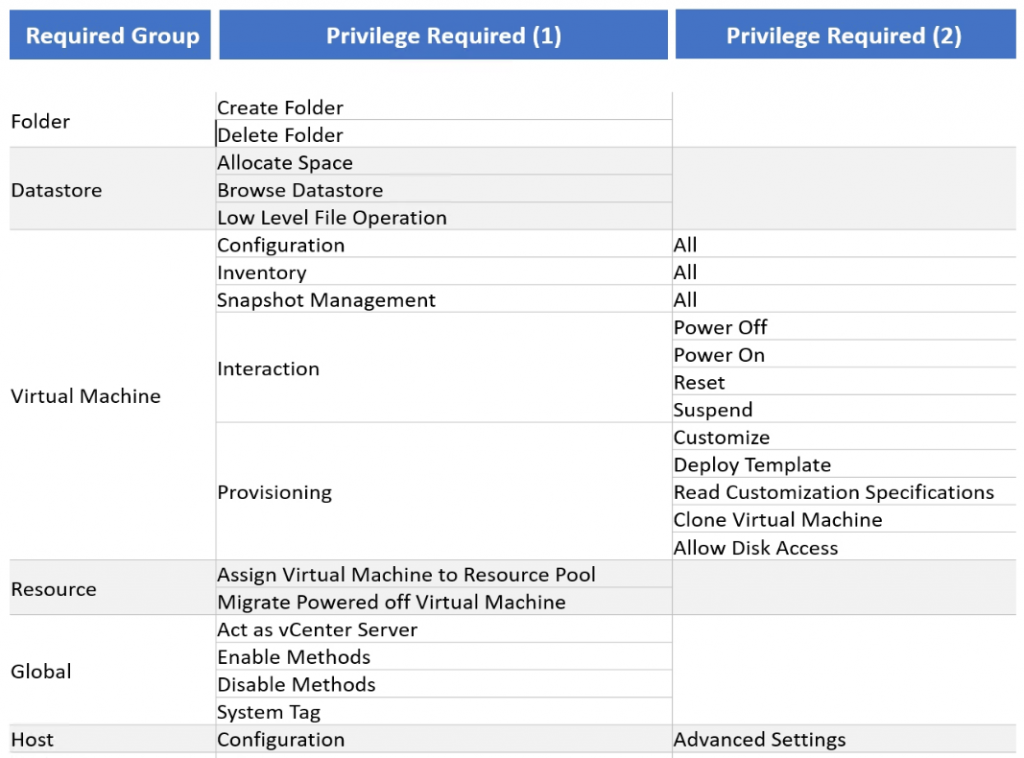Select the Virtual Machine group cell
1024x758 pixels.
point(85,396)
